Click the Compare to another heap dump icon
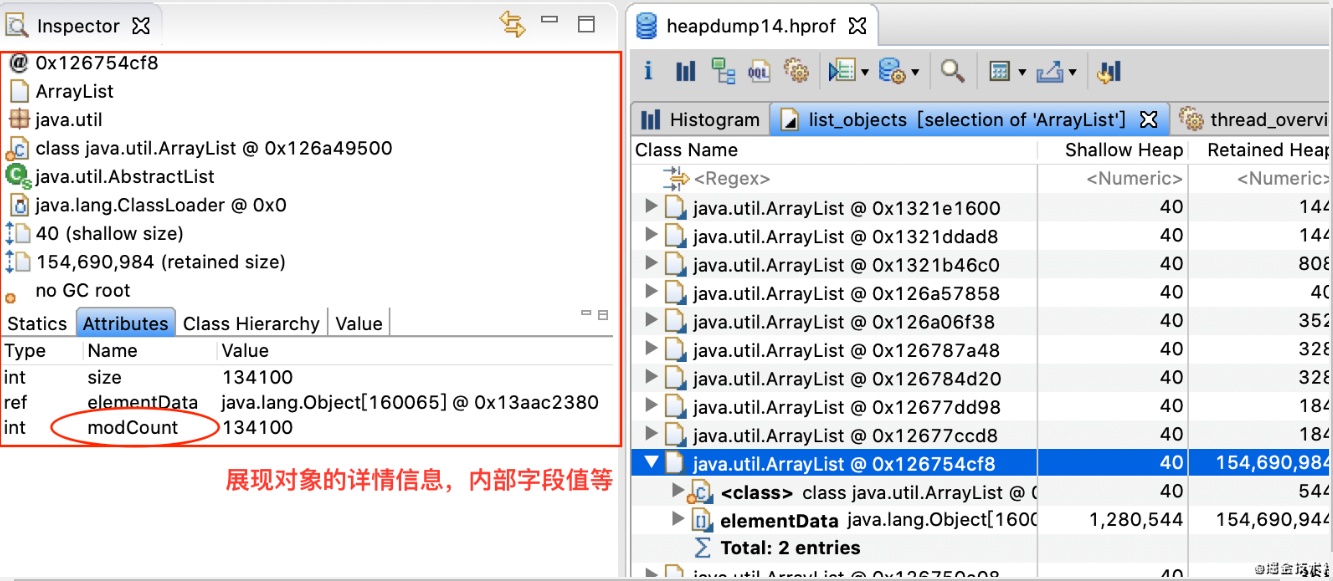This screenshot has height=581, width=1333. 1108,71
